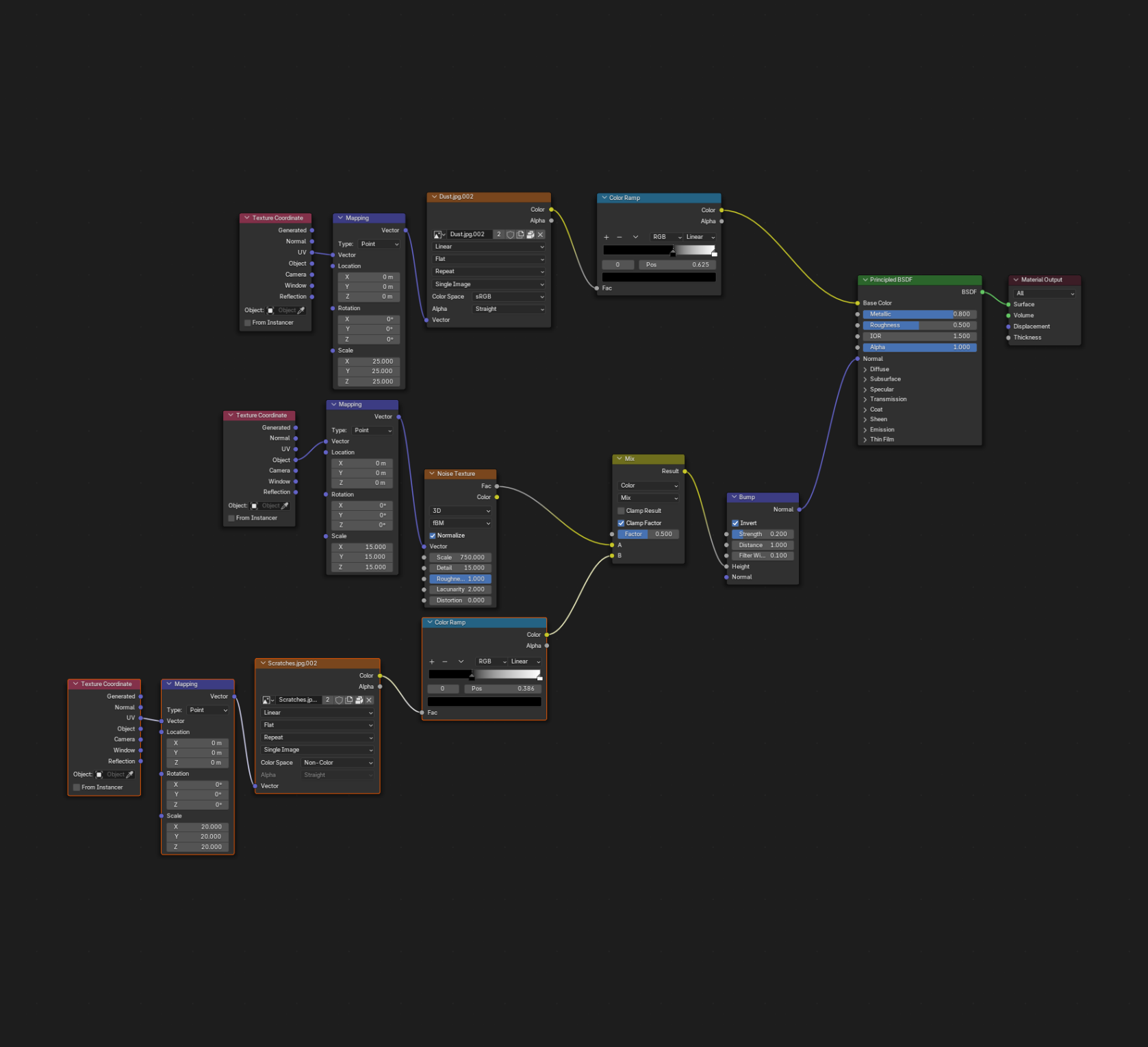Click user count 2 on Scratches image

coord(328,700)
